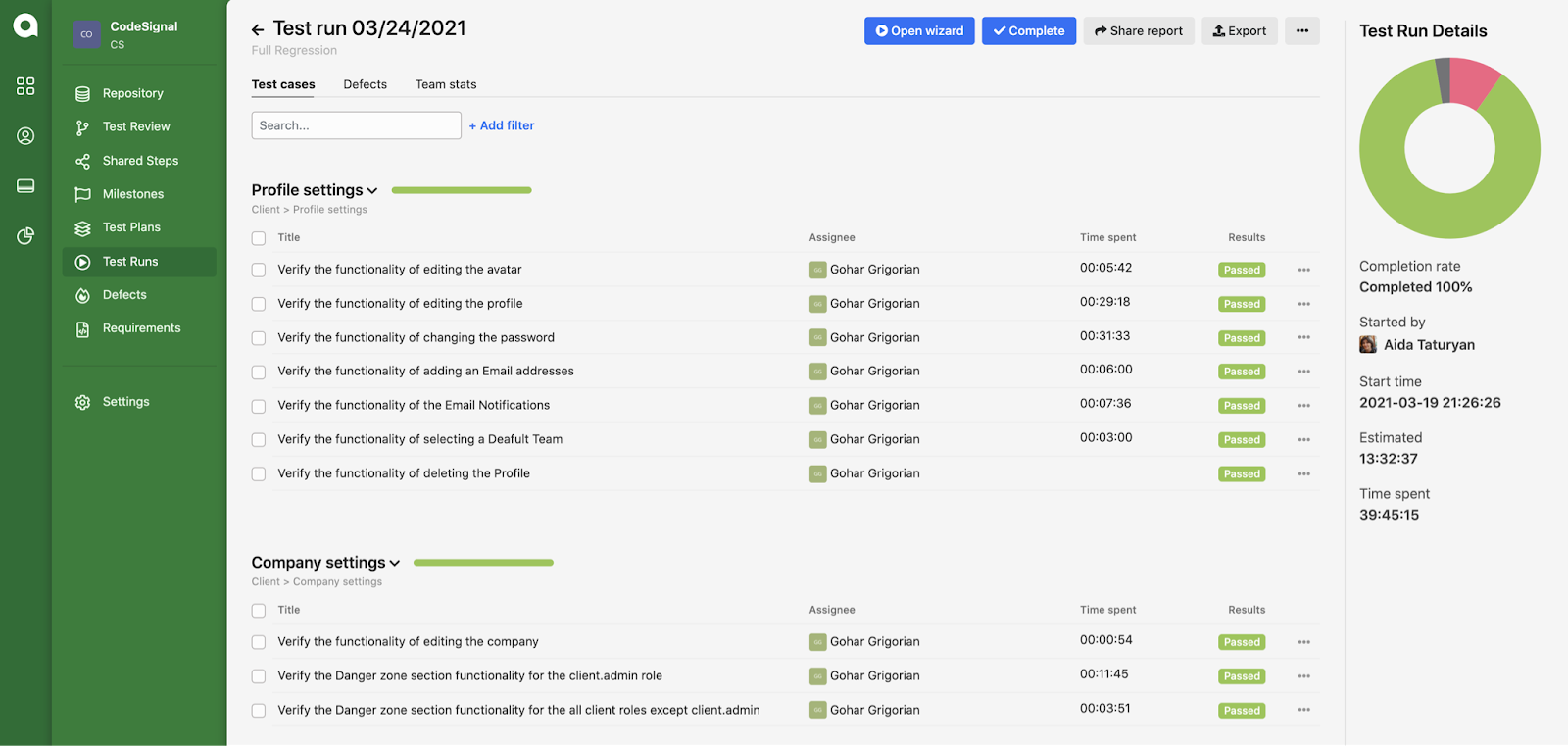
Task: Check the 'editing the avatar' test case checkbox
Action: 259,271
